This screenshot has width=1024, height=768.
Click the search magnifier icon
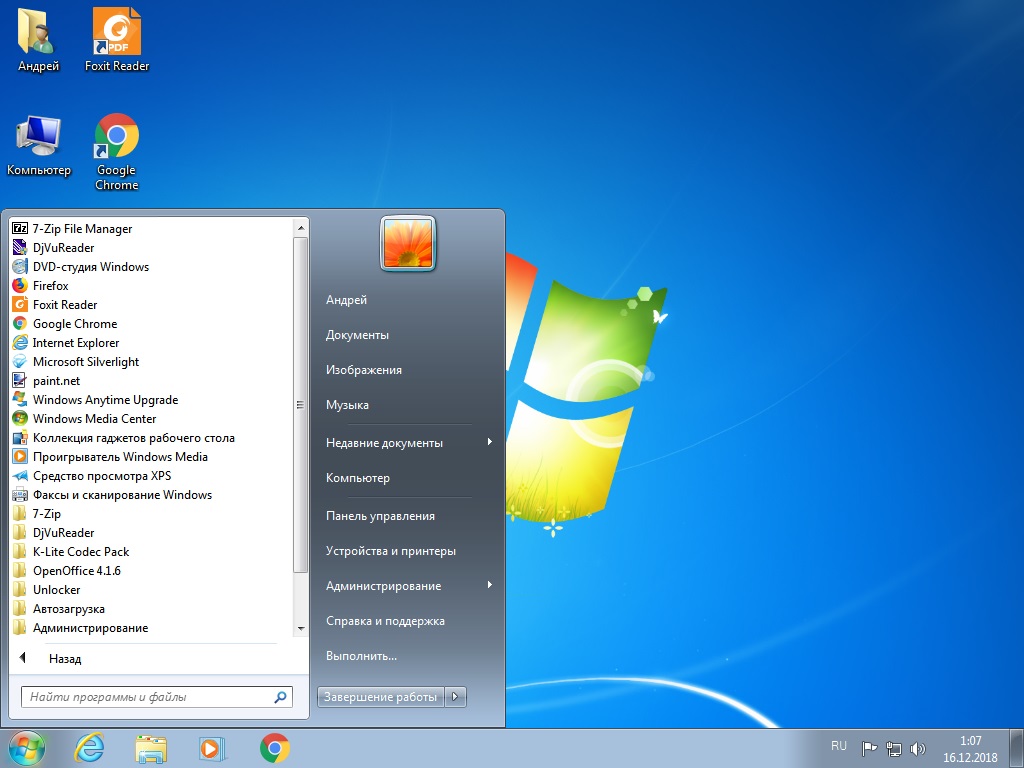point(280,697)
